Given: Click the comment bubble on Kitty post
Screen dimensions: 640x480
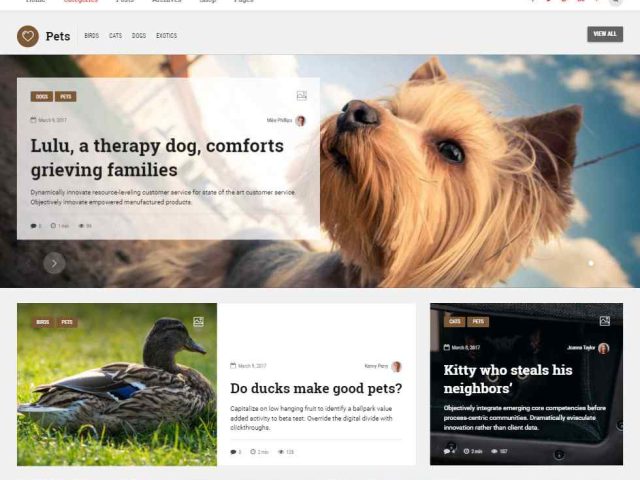Looking at the screenshot, I should click(x=447, y=451).
